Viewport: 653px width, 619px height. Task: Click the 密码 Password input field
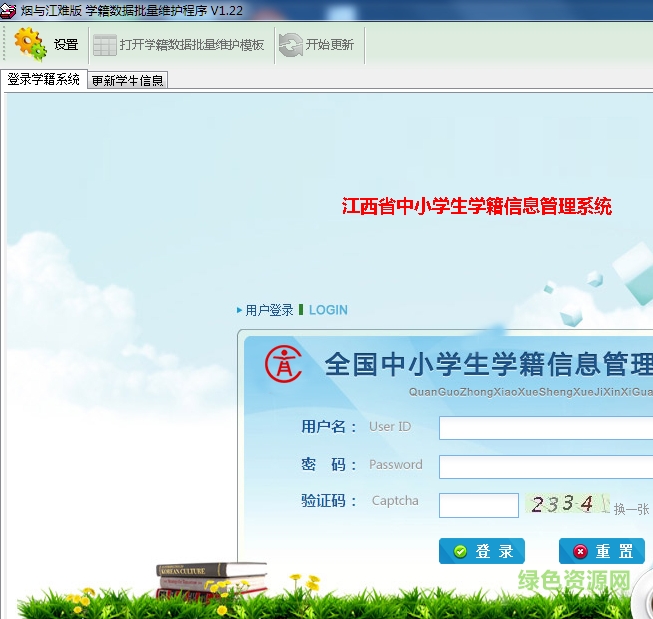[546, 467]
